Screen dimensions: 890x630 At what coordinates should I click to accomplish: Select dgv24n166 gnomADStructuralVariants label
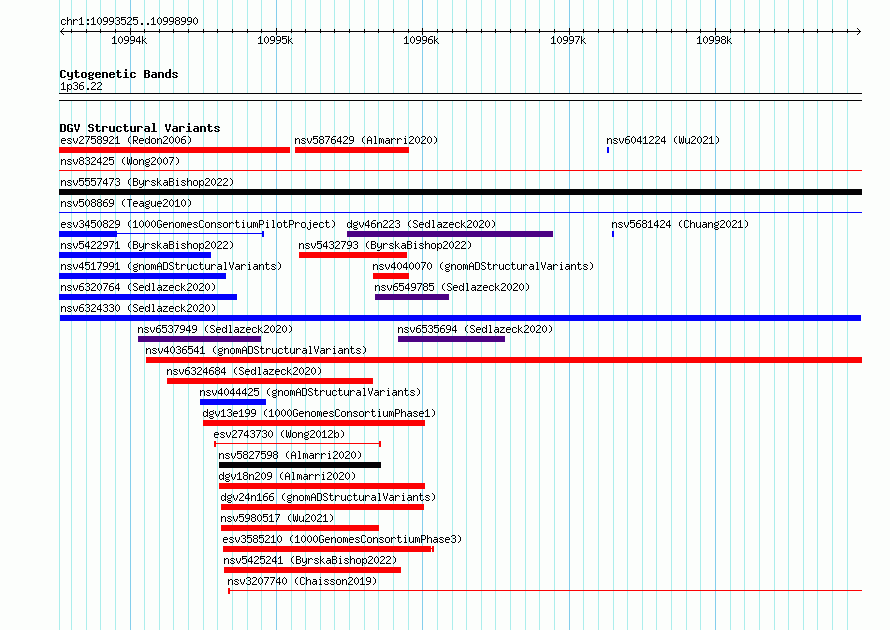point(328,497)
